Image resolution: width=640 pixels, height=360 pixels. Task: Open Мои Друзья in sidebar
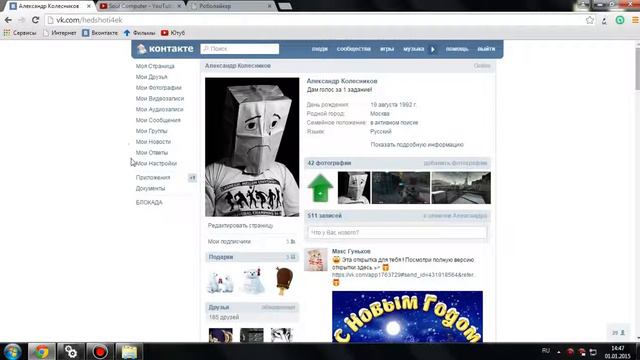coord(151,77)
